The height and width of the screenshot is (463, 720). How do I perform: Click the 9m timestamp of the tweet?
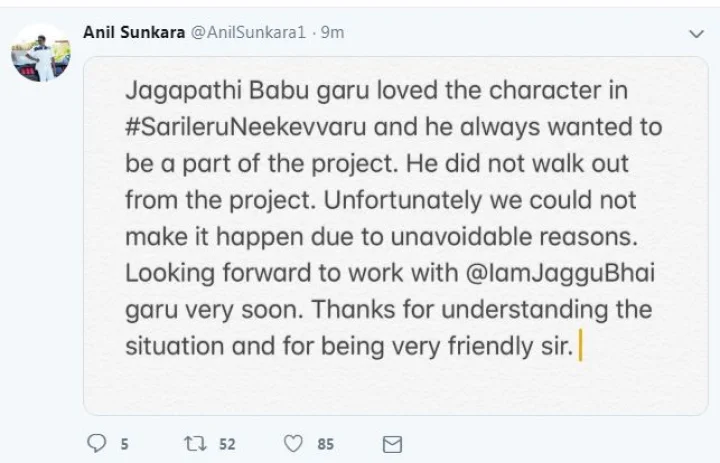click(332, 31)
